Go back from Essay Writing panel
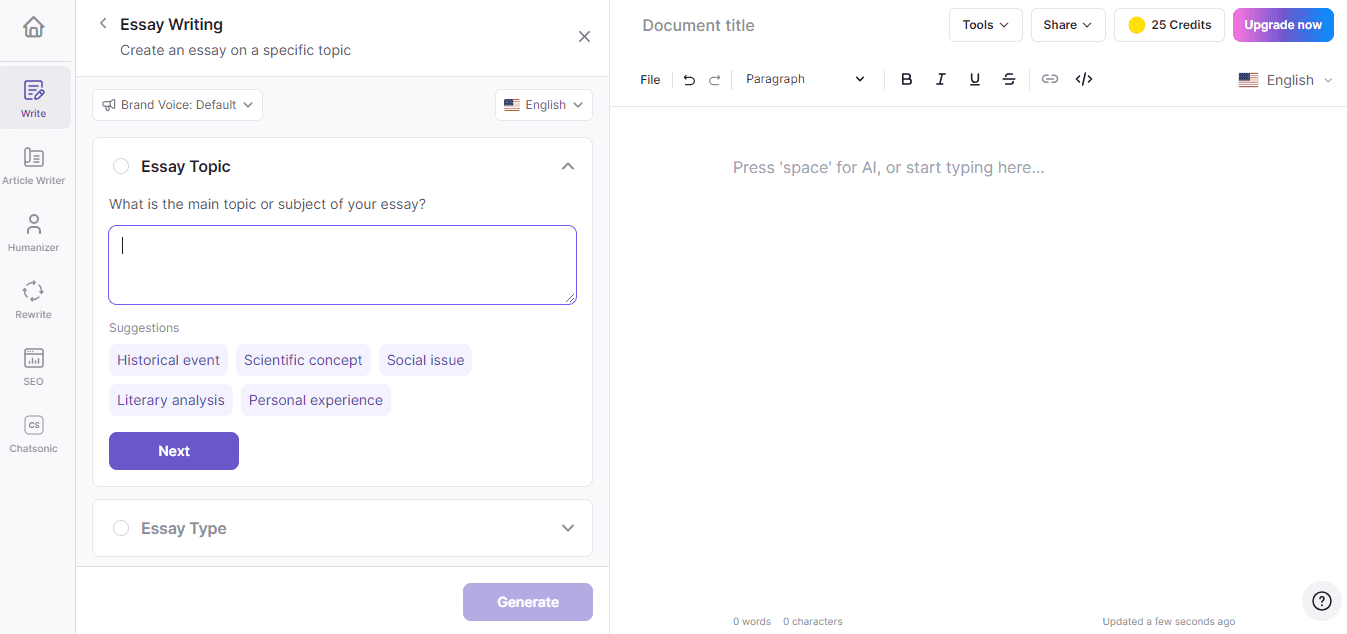 tap(102, 24)
